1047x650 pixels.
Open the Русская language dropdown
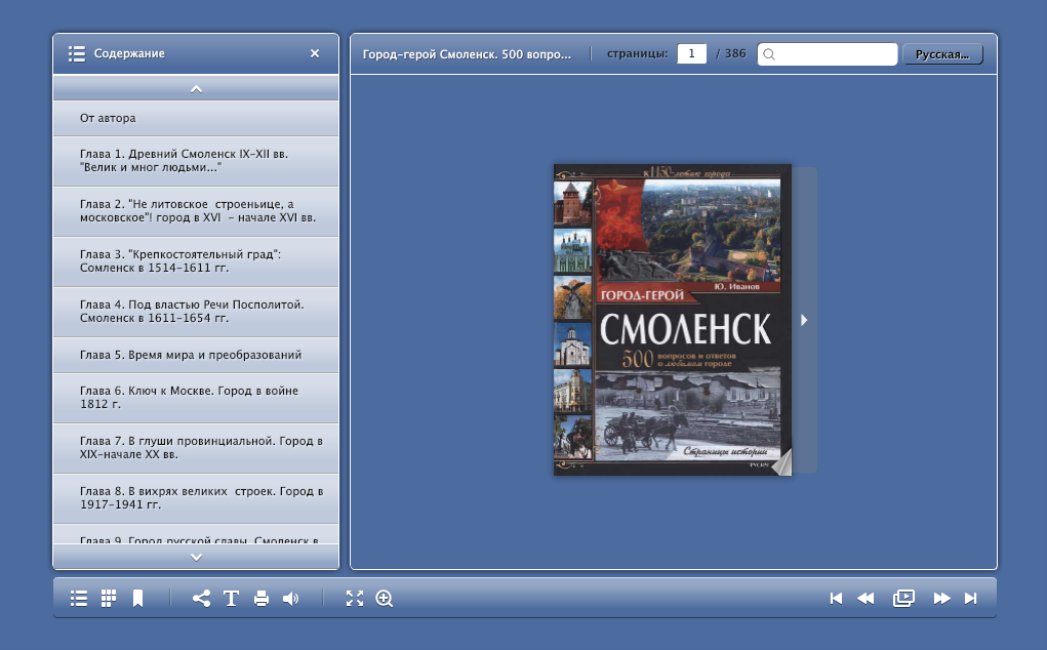point(942,54)
